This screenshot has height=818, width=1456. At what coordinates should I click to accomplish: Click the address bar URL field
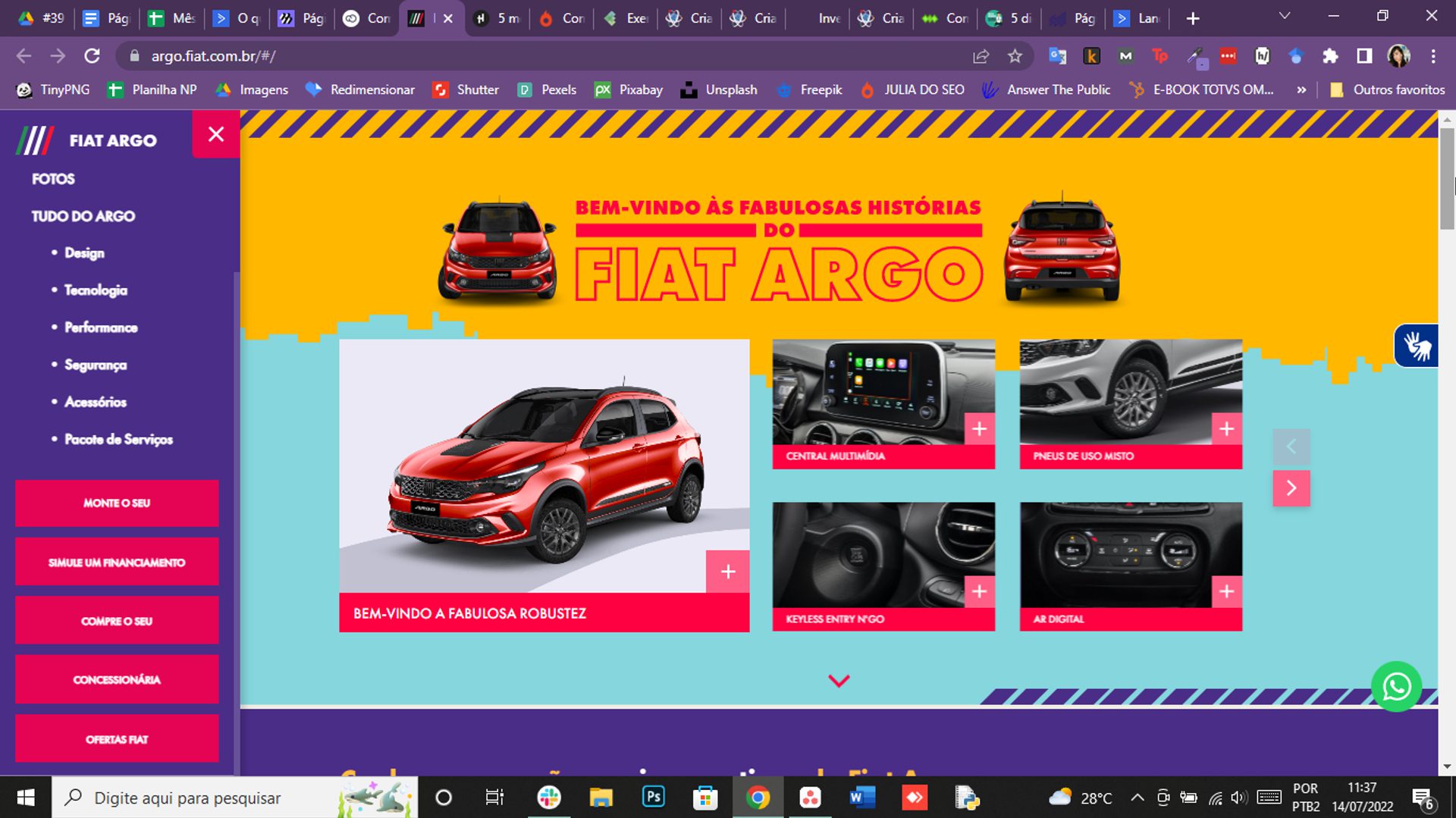[531, 56]
